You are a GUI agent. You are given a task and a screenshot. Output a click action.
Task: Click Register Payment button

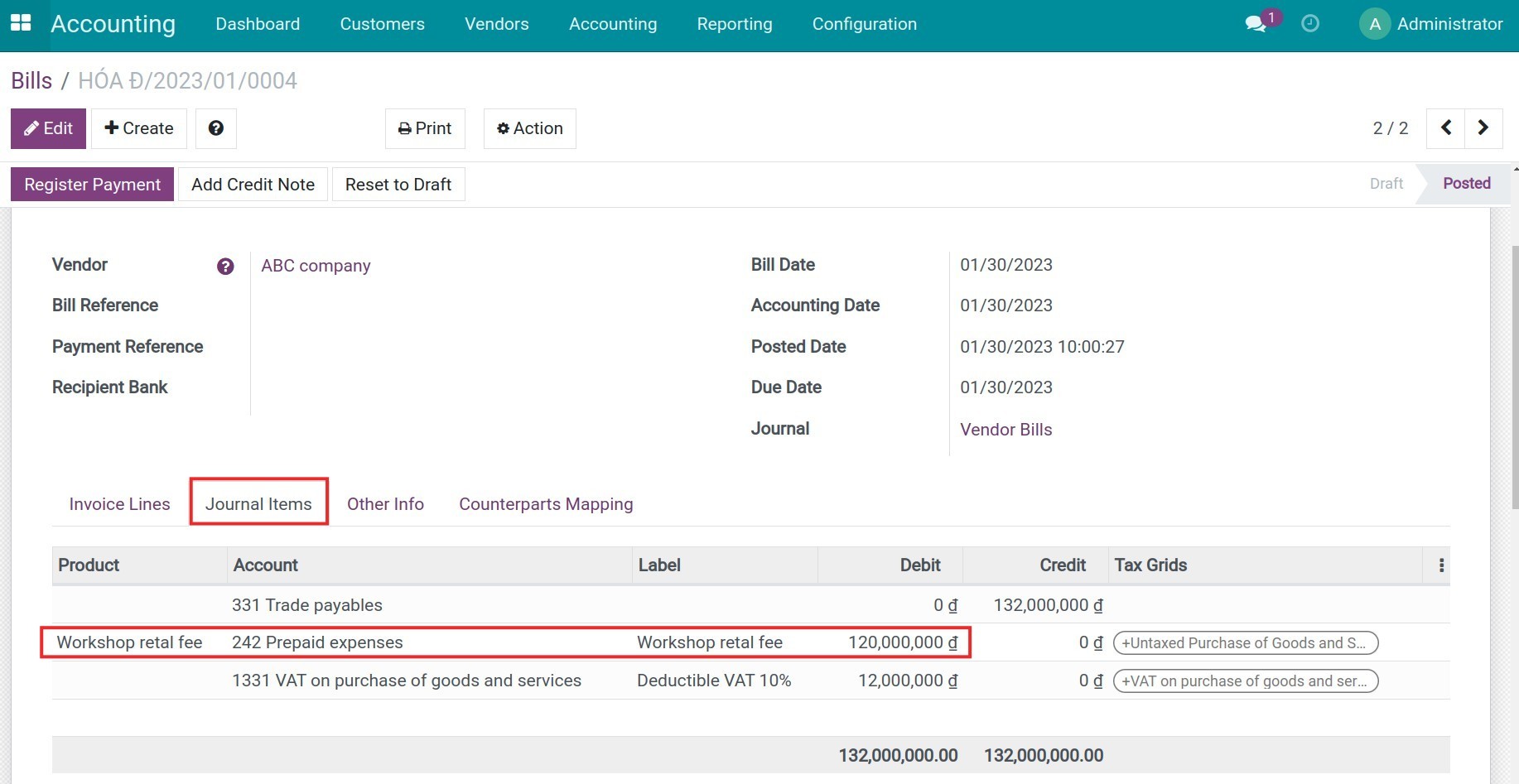[92, 185]
